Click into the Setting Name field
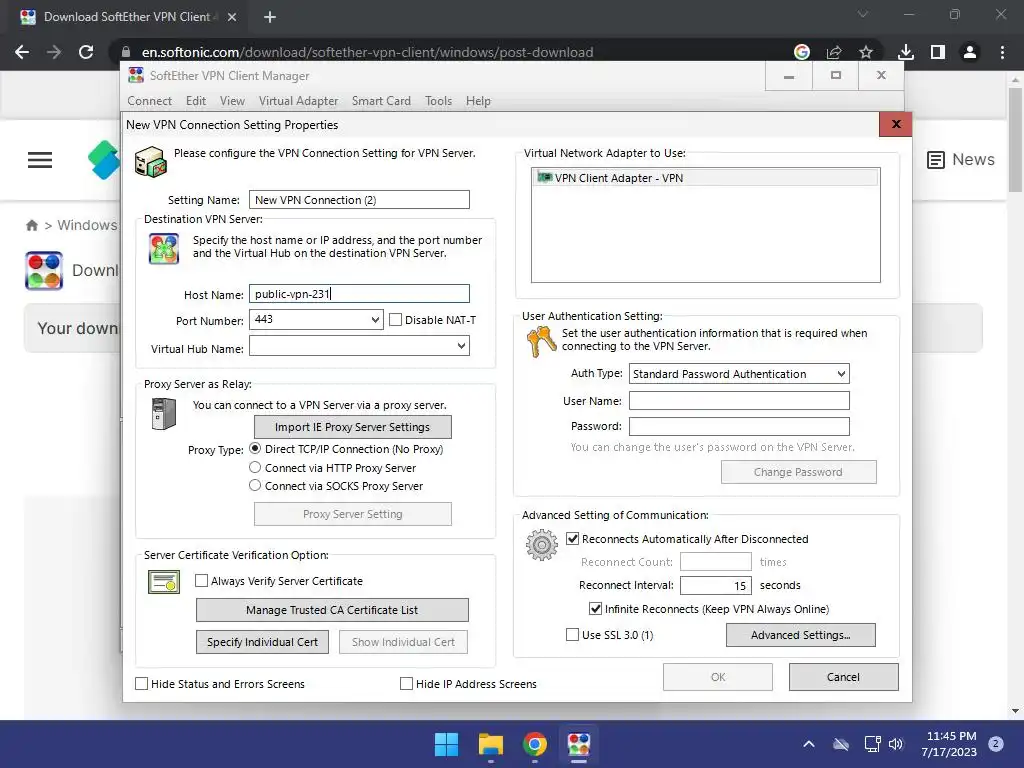 coord(359,200)
